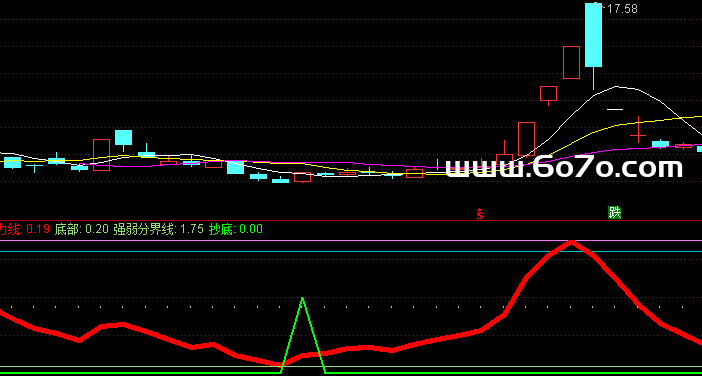Viewport: 702px width, 376px height.
Task: Click the green 抄底 spike peak
Action: pos(303,298)
